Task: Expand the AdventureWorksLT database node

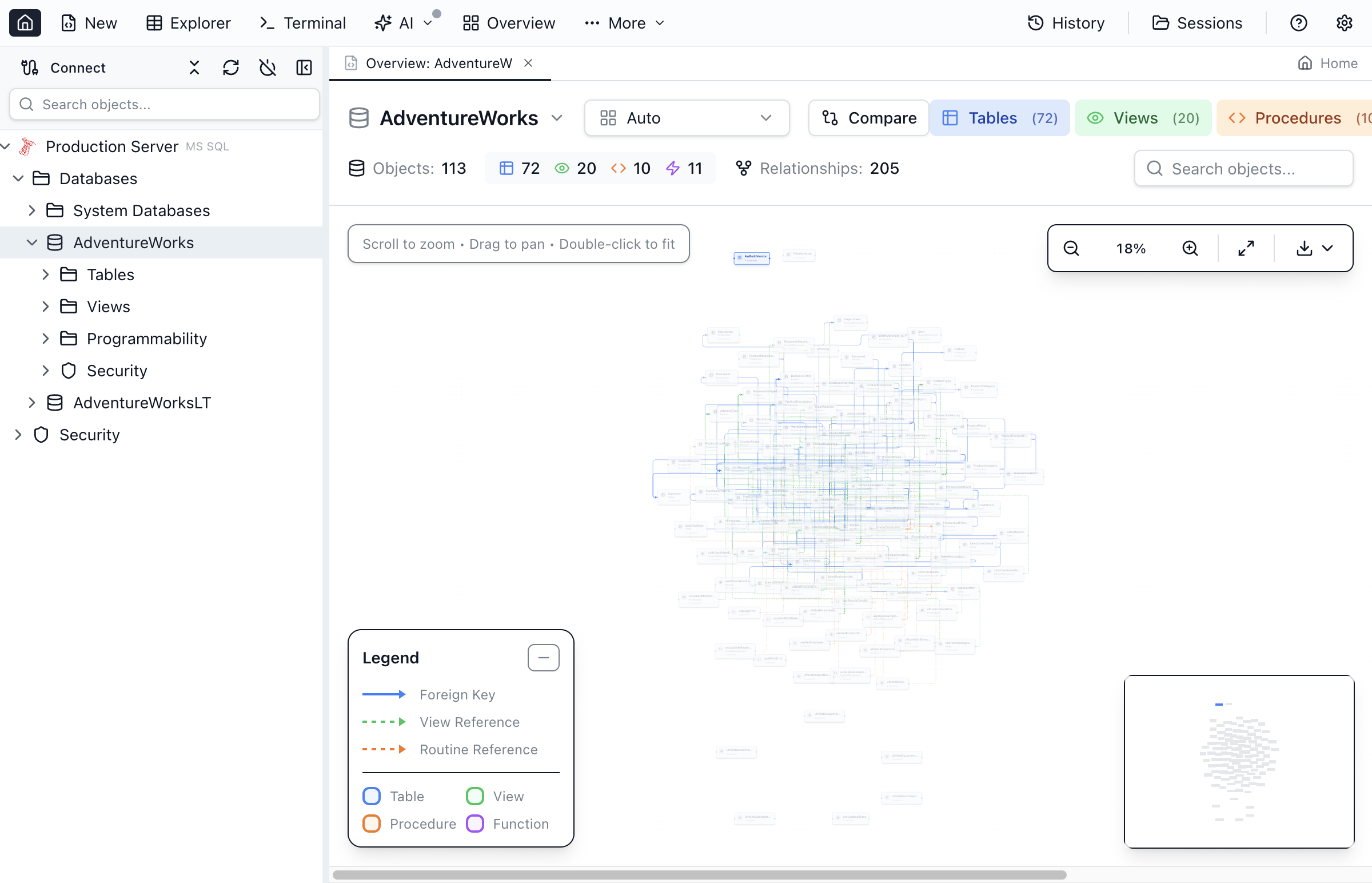Action: (x=32, y=403)
